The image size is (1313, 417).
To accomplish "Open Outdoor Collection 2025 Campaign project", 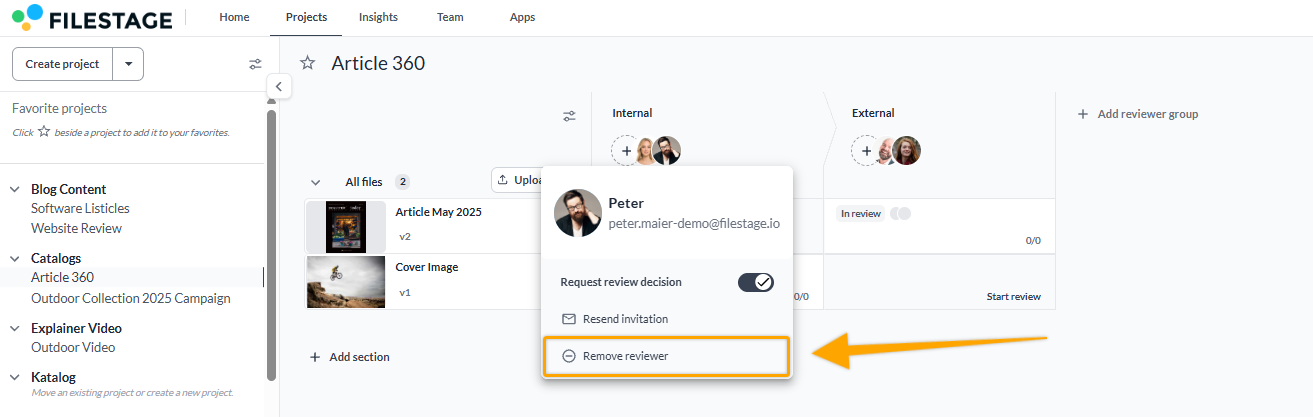I will click(x=131, y=298).
